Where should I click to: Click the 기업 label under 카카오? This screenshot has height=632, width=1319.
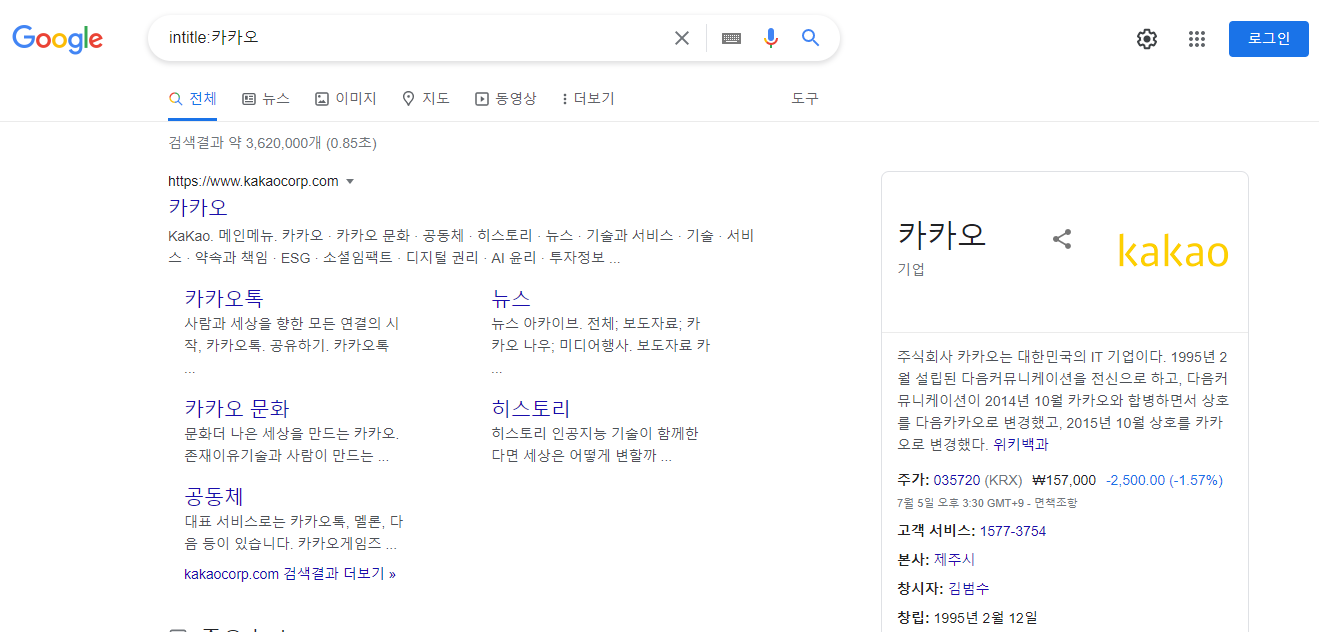(911, 269)
